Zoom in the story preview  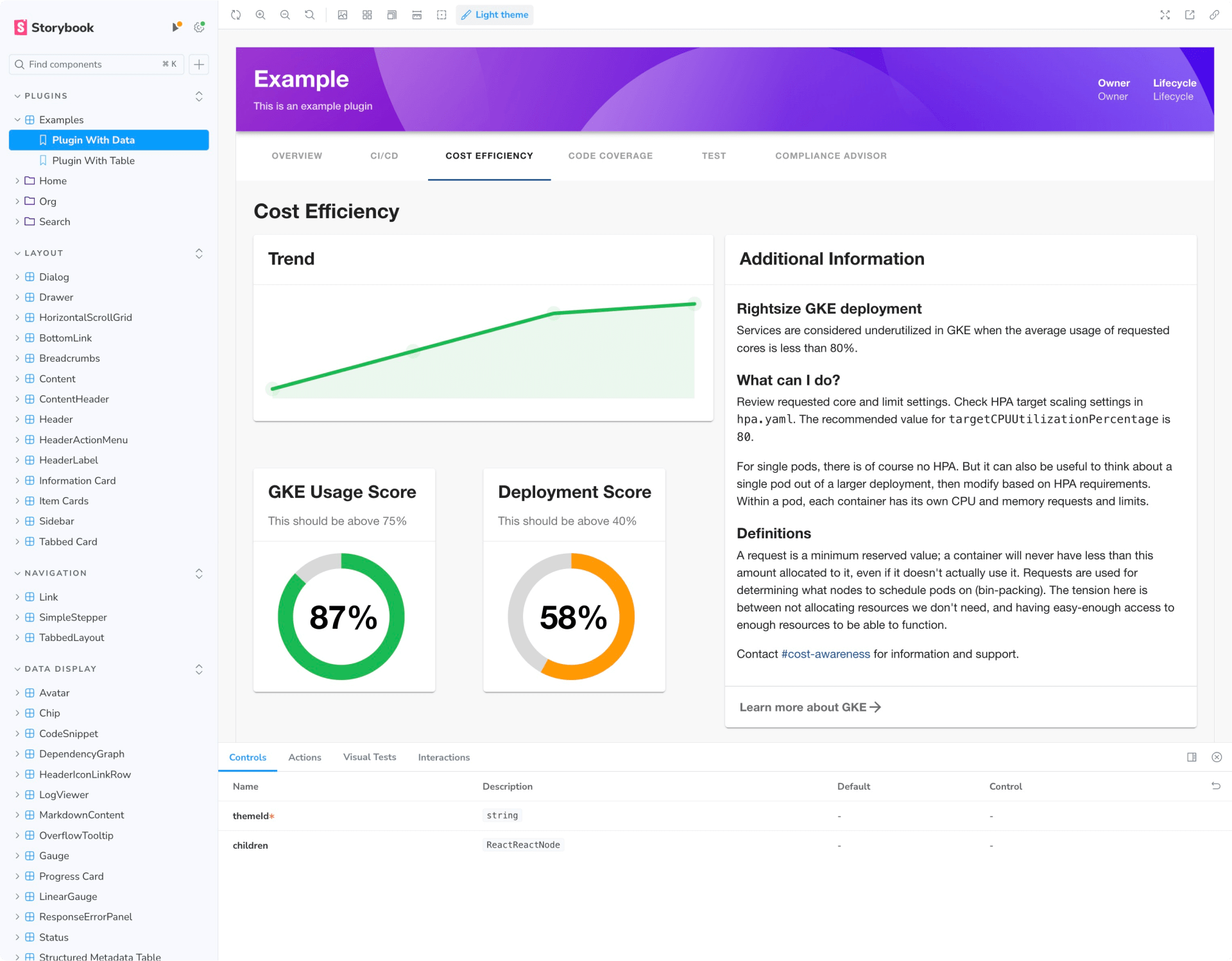[261, 15]
